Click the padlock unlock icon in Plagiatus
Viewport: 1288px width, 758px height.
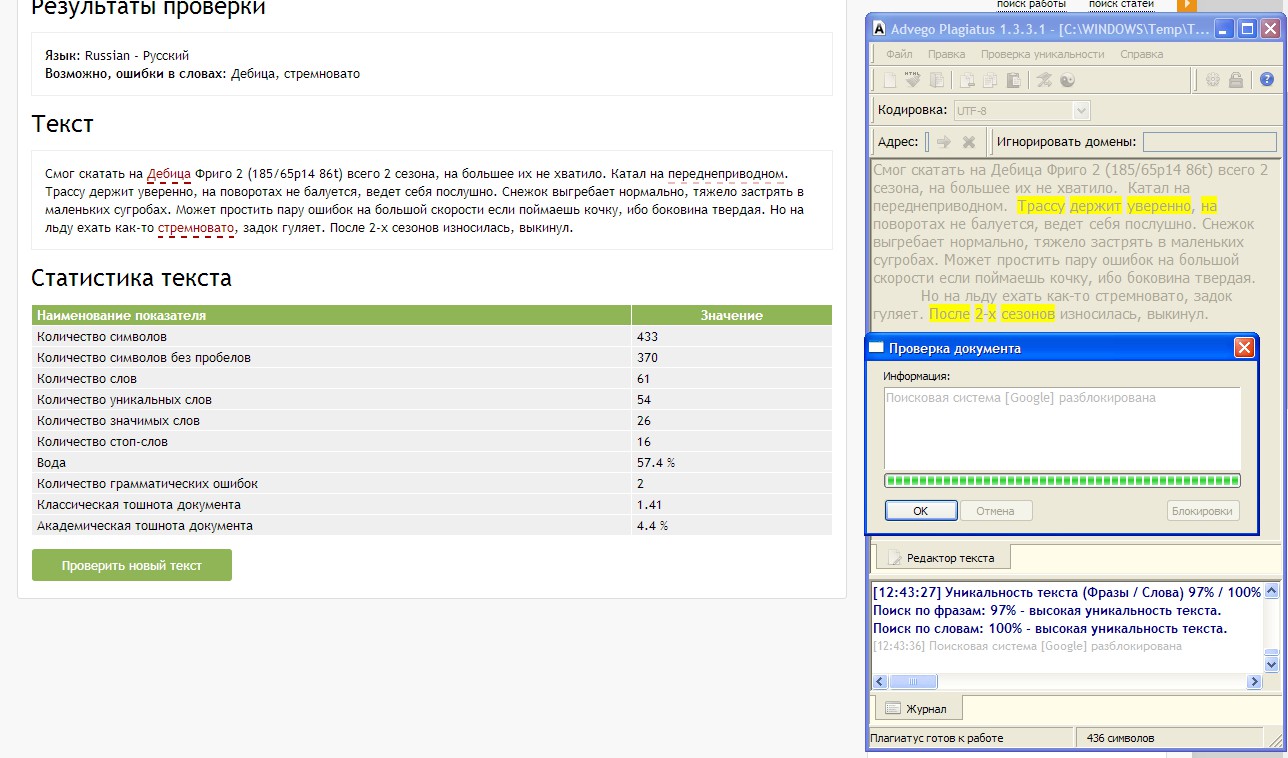pyautogui.click(x=1236, y=81)
